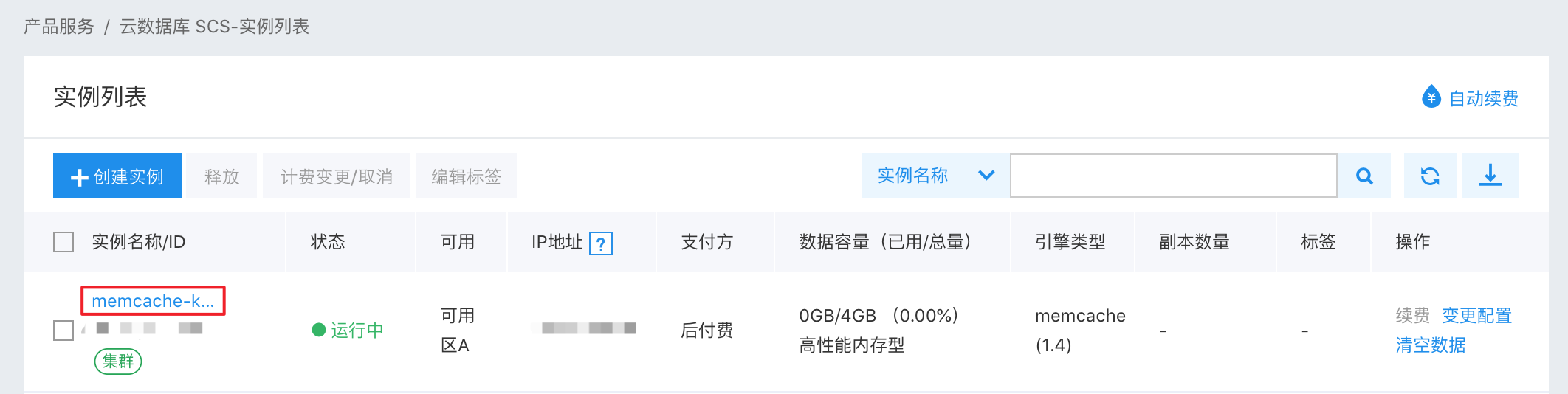This screenshot has width=1568, height=394.
Task: Check the memcache instance row checkbox
Action: [x=63, y=330]
